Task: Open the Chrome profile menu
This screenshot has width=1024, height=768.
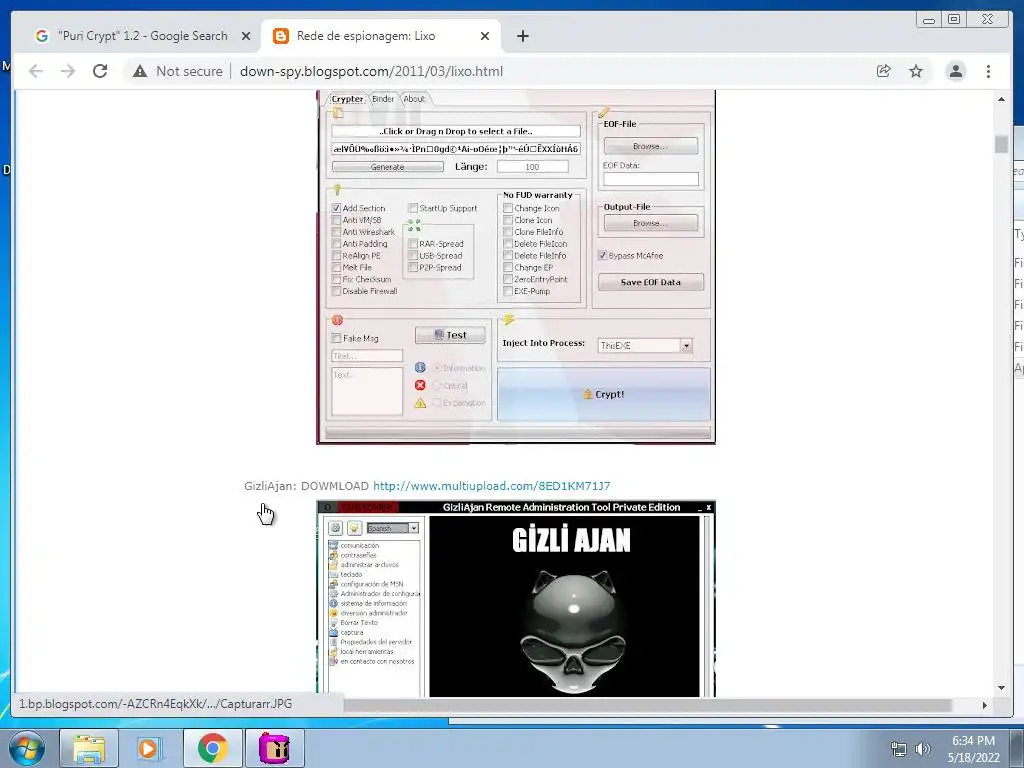Action: 955,71
